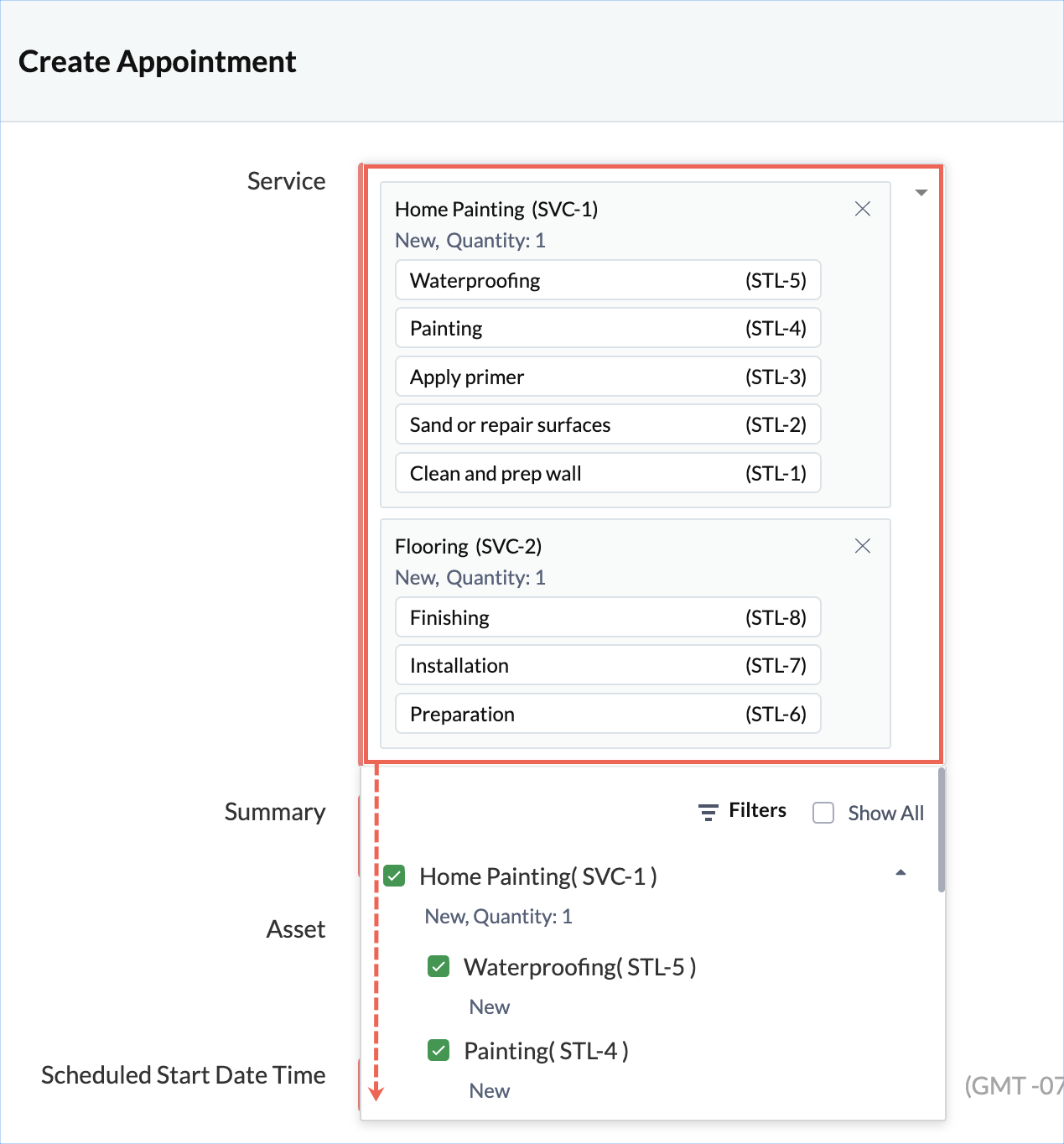1064x1144 pixels.
Task: Open the Filters icon in dropdown
Action: pos(708,812)
